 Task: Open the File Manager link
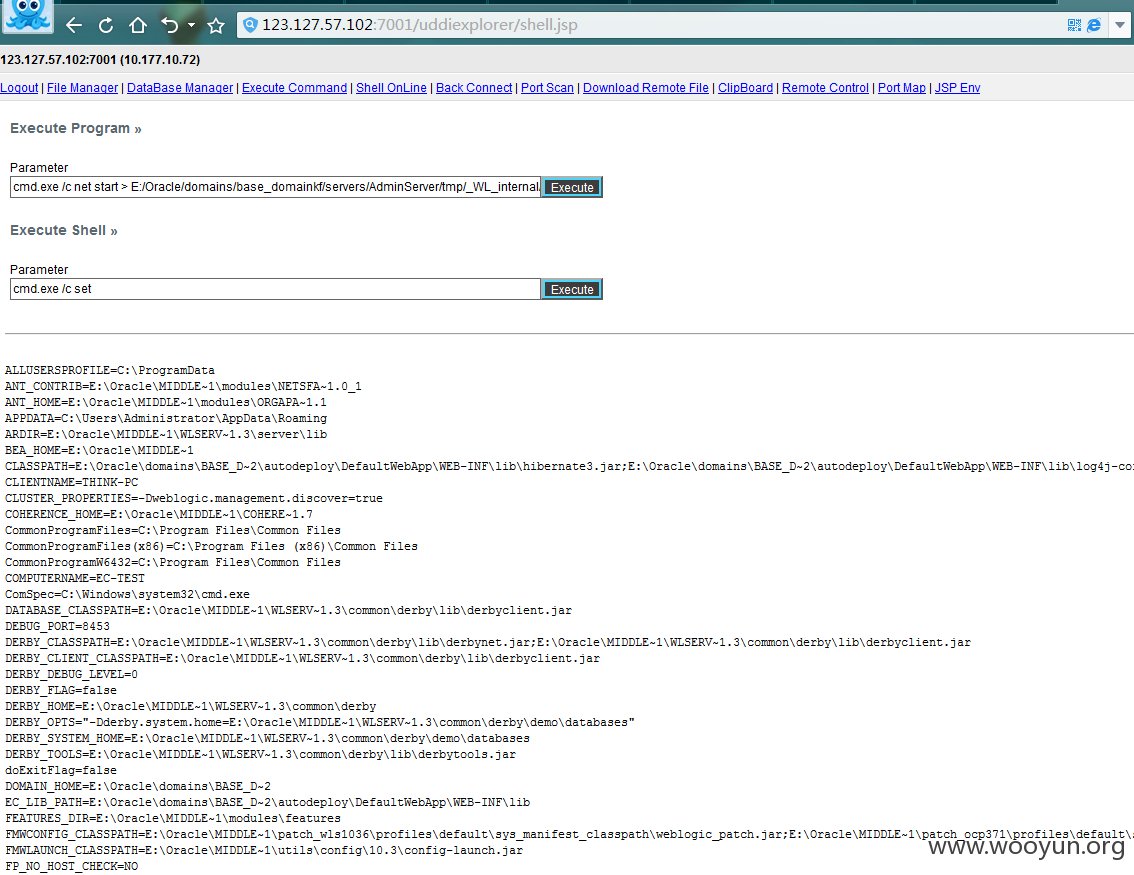click(x=82, y=88)
